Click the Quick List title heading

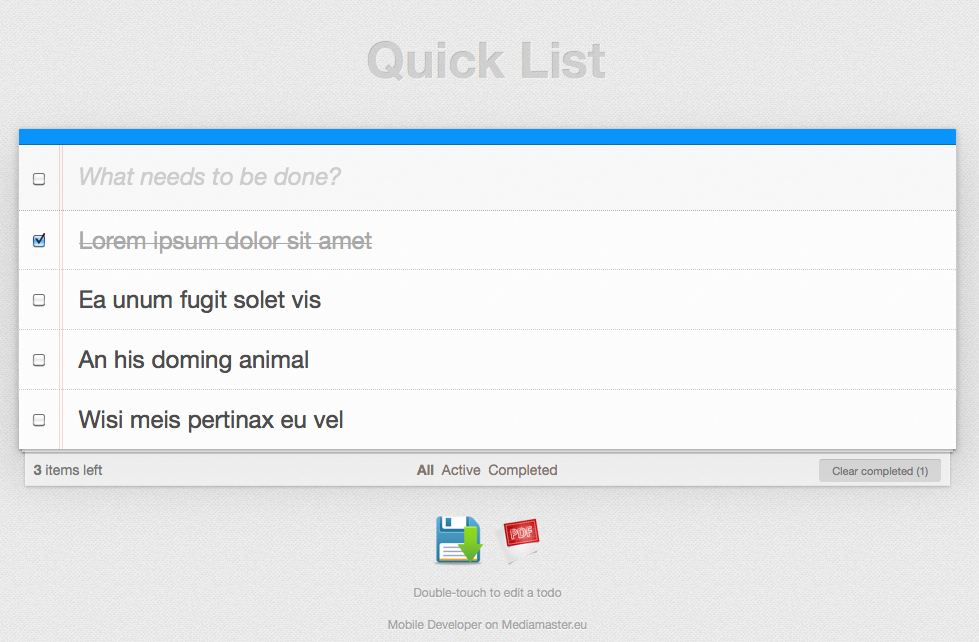click(487, 61)
